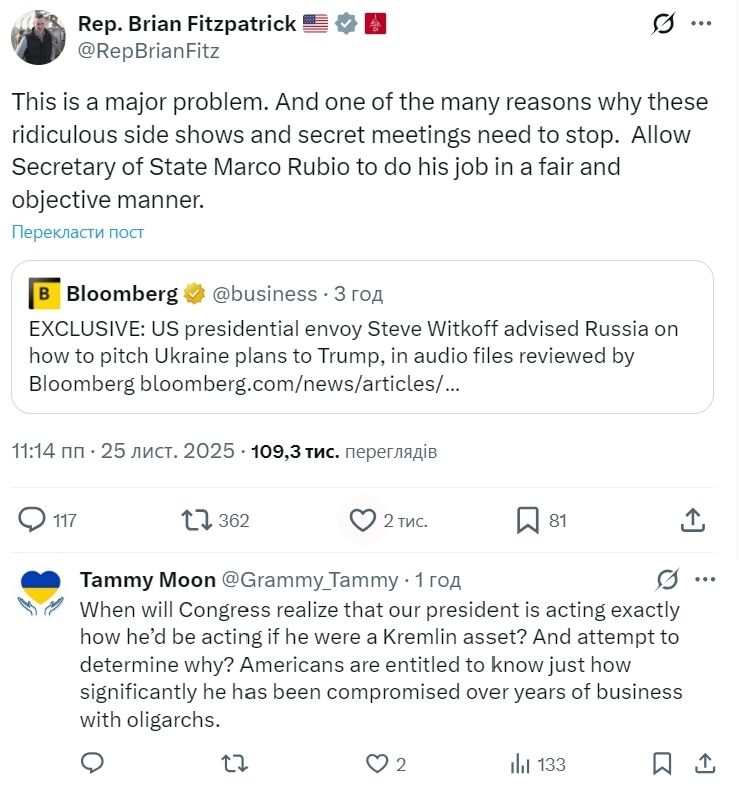This screenshot has height=789, width=739.
Task: Open more options on Tammy Moon's reply
Action: click(705, 580)
